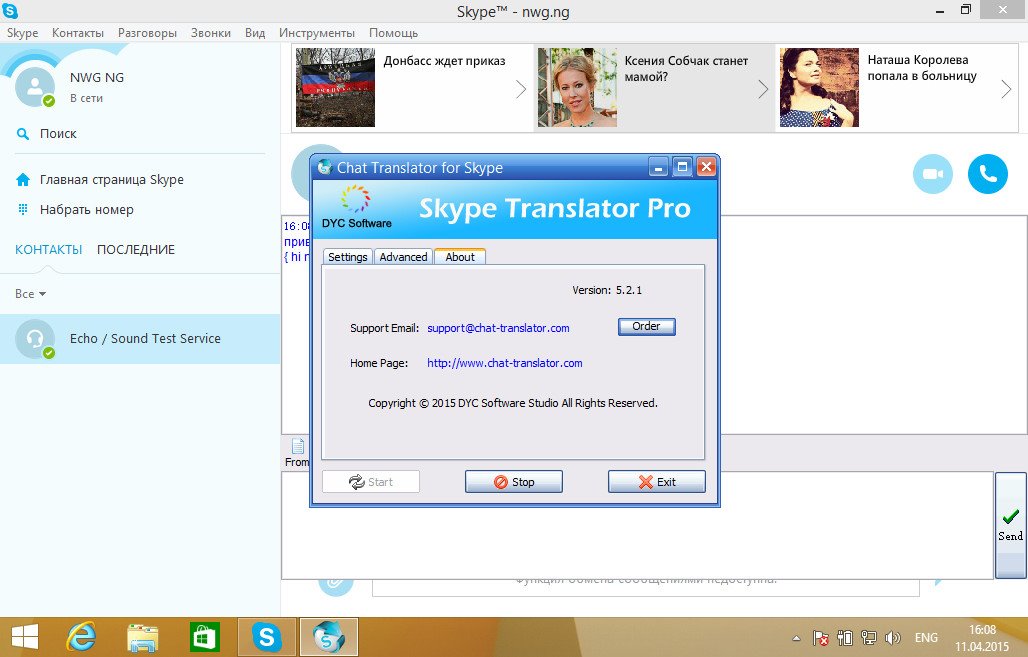Select the About tab
Viewport: 1028px width, 657px height.
point(460,256)
